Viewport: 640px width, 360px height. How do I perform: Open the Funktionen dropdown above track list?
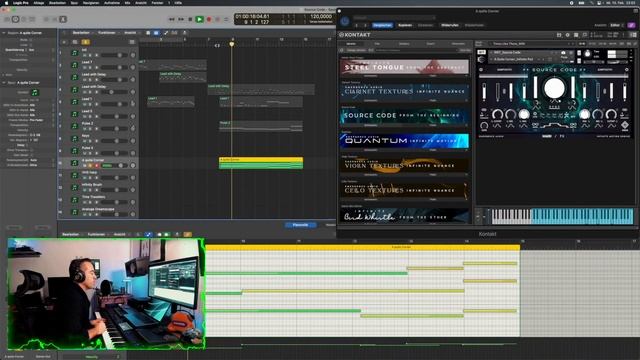108,33
